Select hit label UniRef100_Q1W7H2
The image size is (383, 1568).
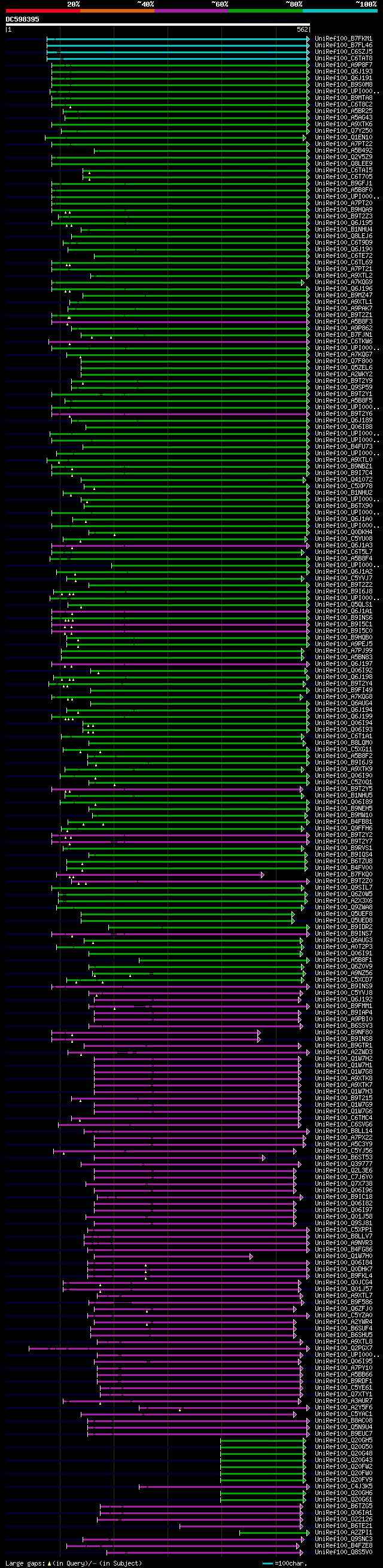(x=344, y=1059)
